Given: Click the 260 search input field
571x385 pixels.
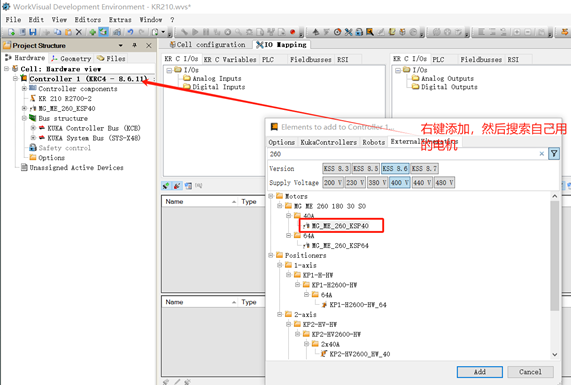Looking at the screenshot, I should pos(402,154).
